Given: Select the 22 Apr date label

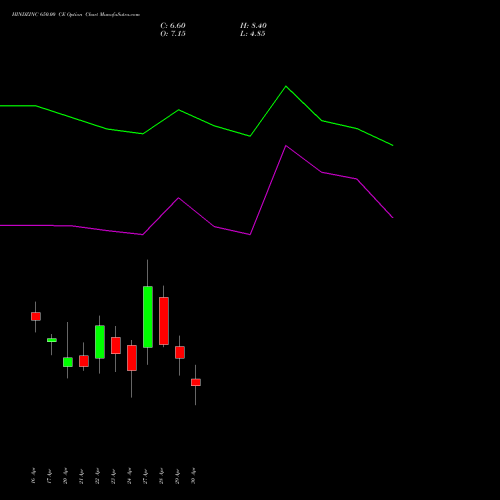Looking at the screenshot, I should (x=97, y=476).
